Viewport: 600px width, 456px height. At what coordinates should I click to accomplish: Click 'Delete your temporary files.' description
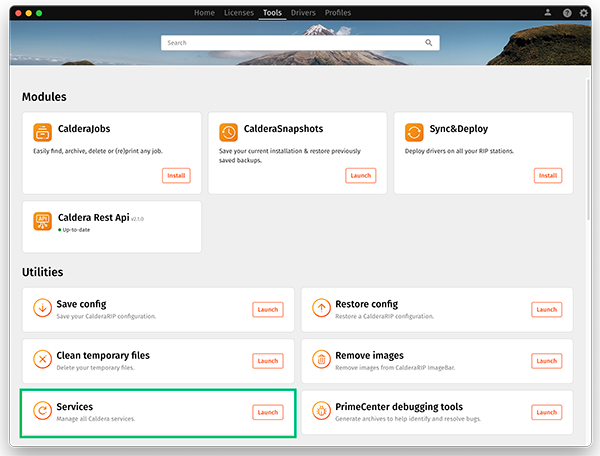click(x=96, y=368)
